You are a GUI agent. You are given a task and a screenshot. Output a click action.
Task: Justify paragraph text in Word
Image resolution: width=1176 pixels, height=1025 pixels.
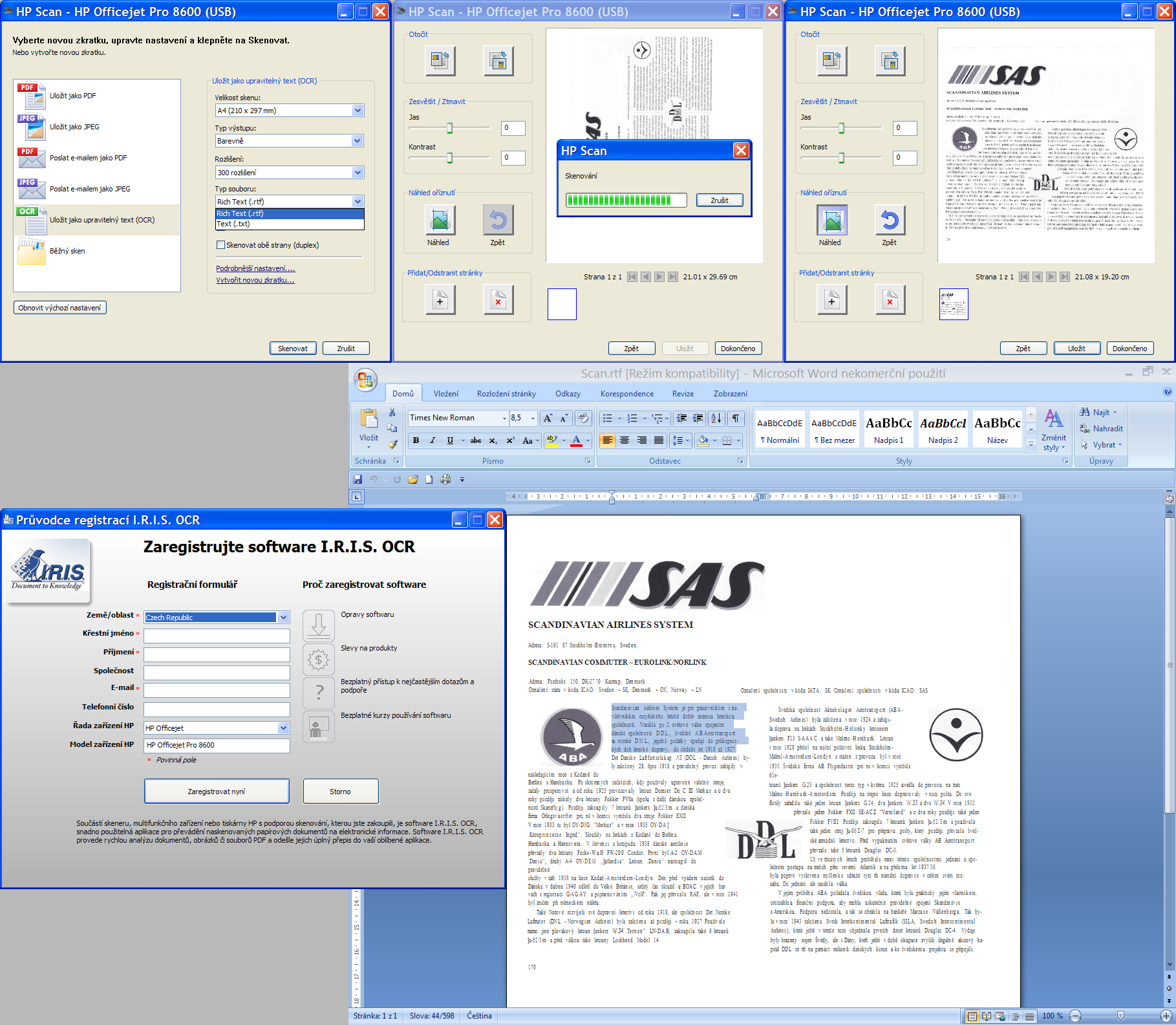659,440
